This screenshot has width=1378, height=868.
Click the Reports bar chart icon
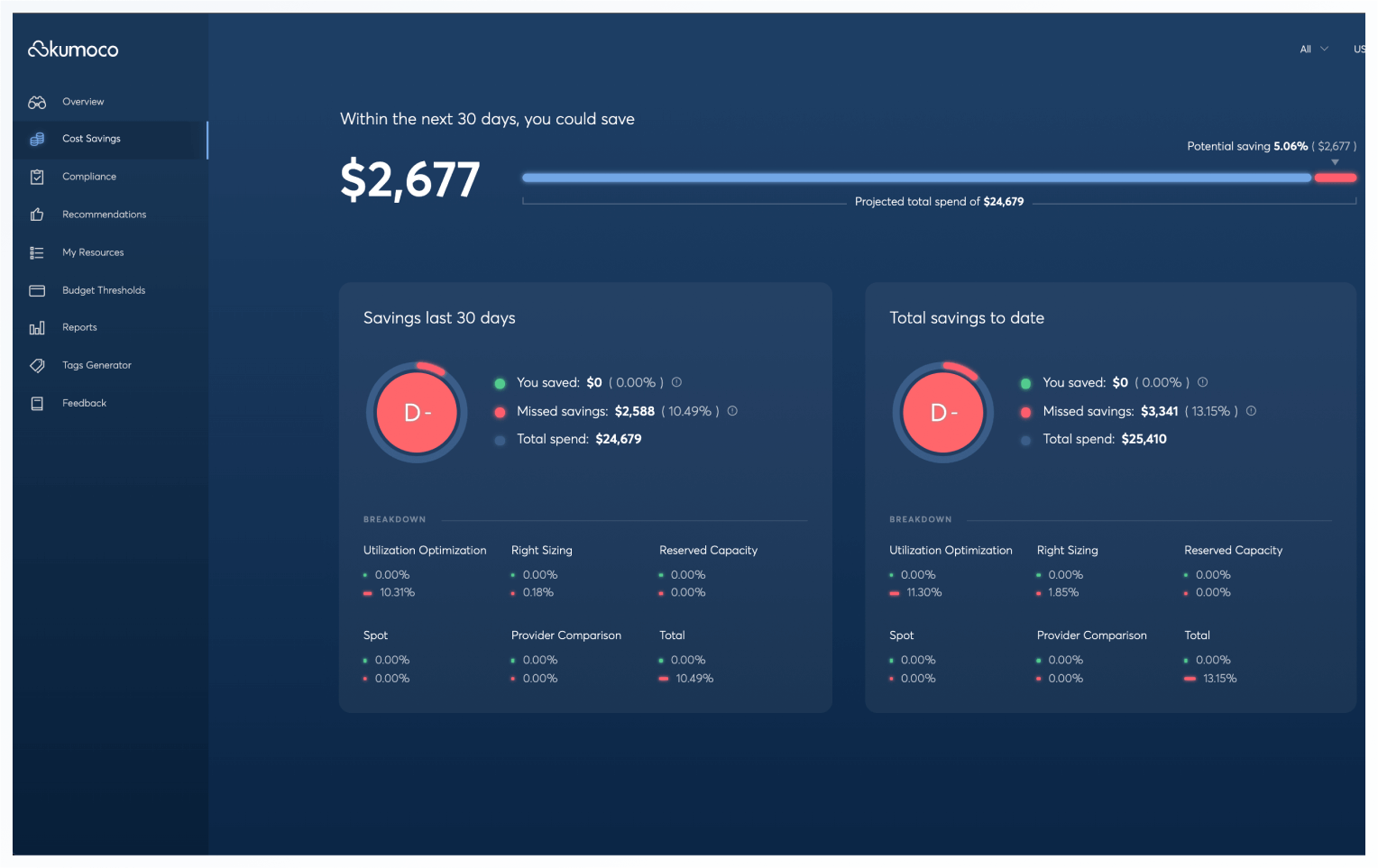pos(37,328)
